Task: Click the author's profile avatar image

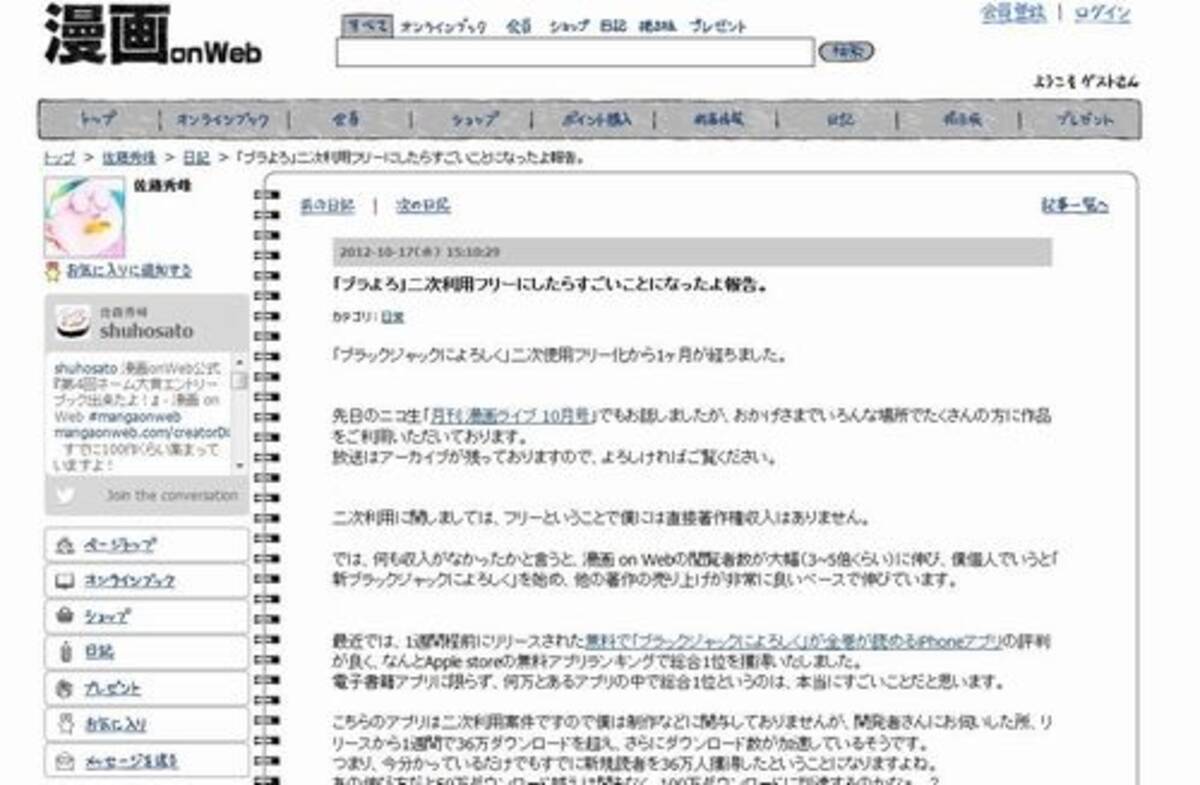Action: (x=85, y=217)
